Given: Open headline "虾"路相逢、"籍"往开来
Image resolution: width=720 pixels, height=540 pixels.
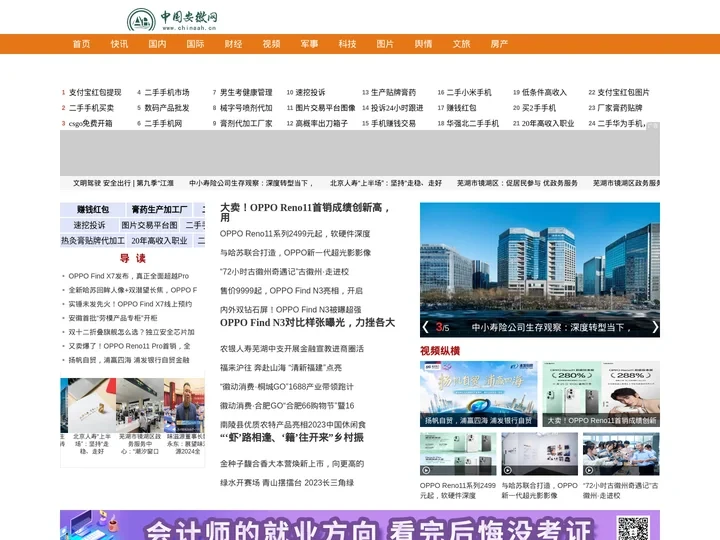Looking at the screenshot, I should [x=292, y=438].
